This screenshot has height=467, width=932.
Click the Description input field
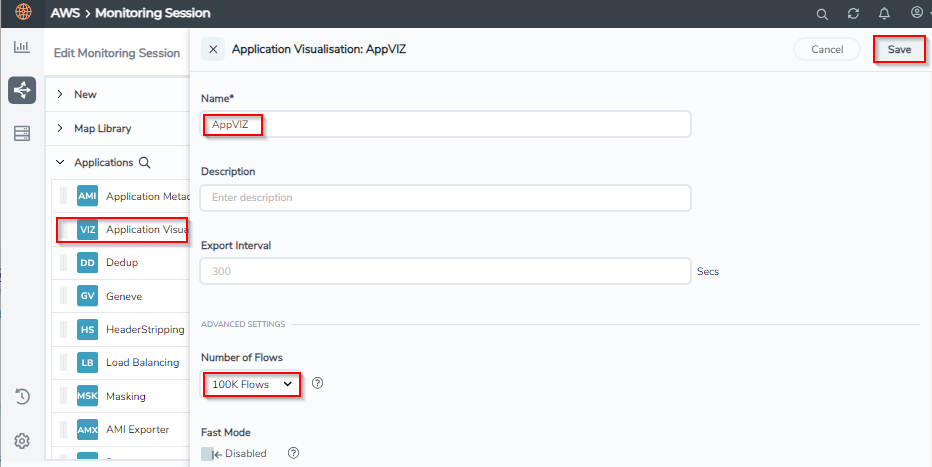(x=446, y=197)
